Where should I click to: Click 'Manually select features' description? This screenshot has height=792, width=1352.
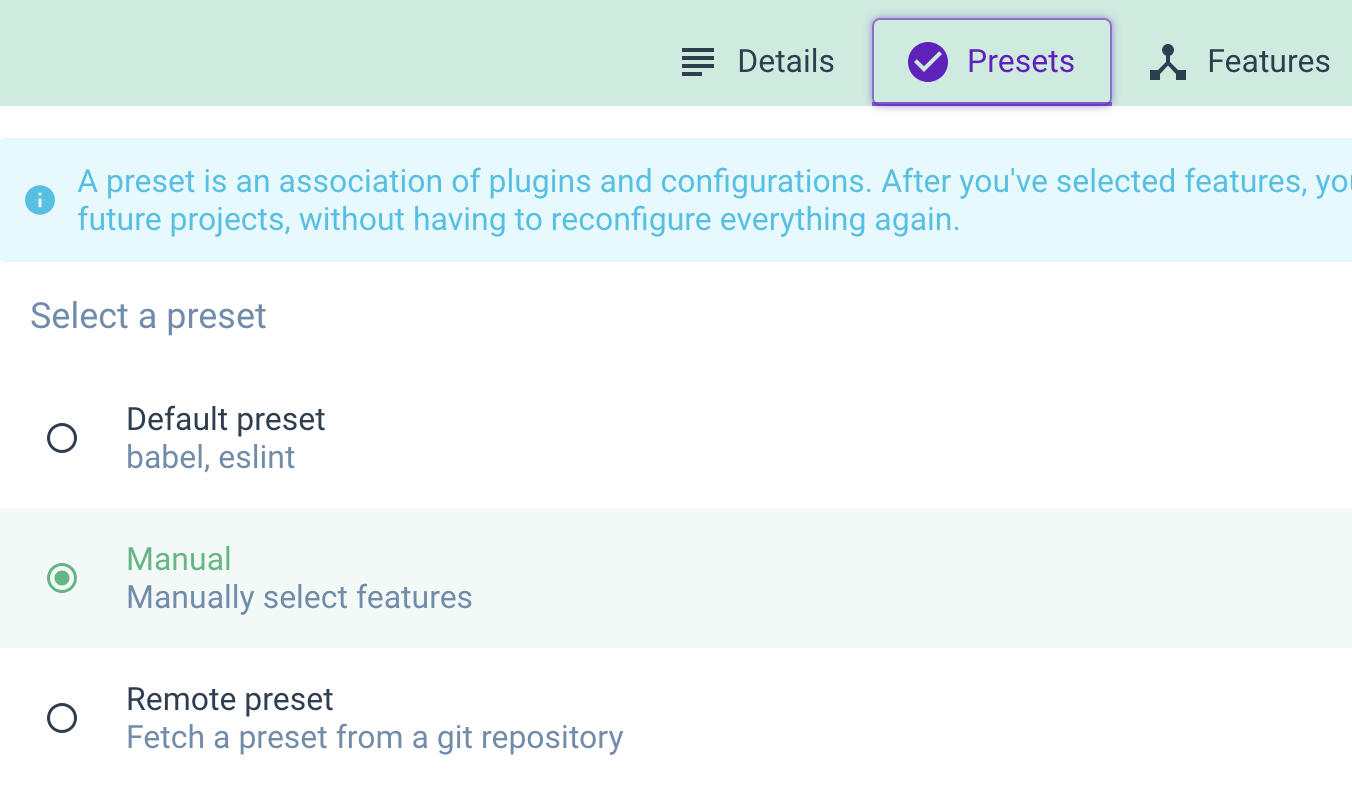click(x=299, y=598)
